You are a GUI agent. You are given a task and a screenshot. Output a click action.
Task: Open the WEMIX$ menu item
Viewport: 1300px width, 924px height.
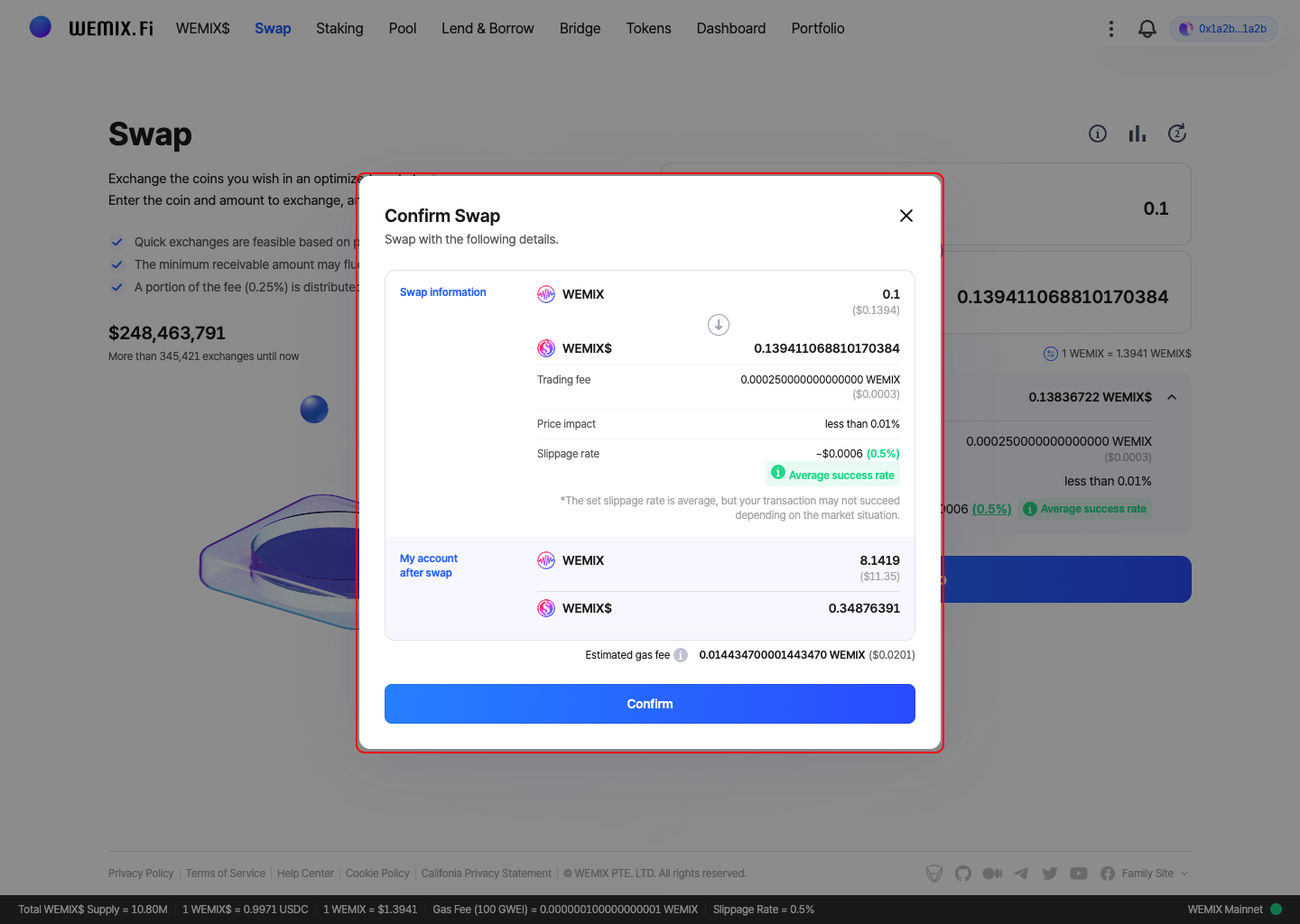203,28
